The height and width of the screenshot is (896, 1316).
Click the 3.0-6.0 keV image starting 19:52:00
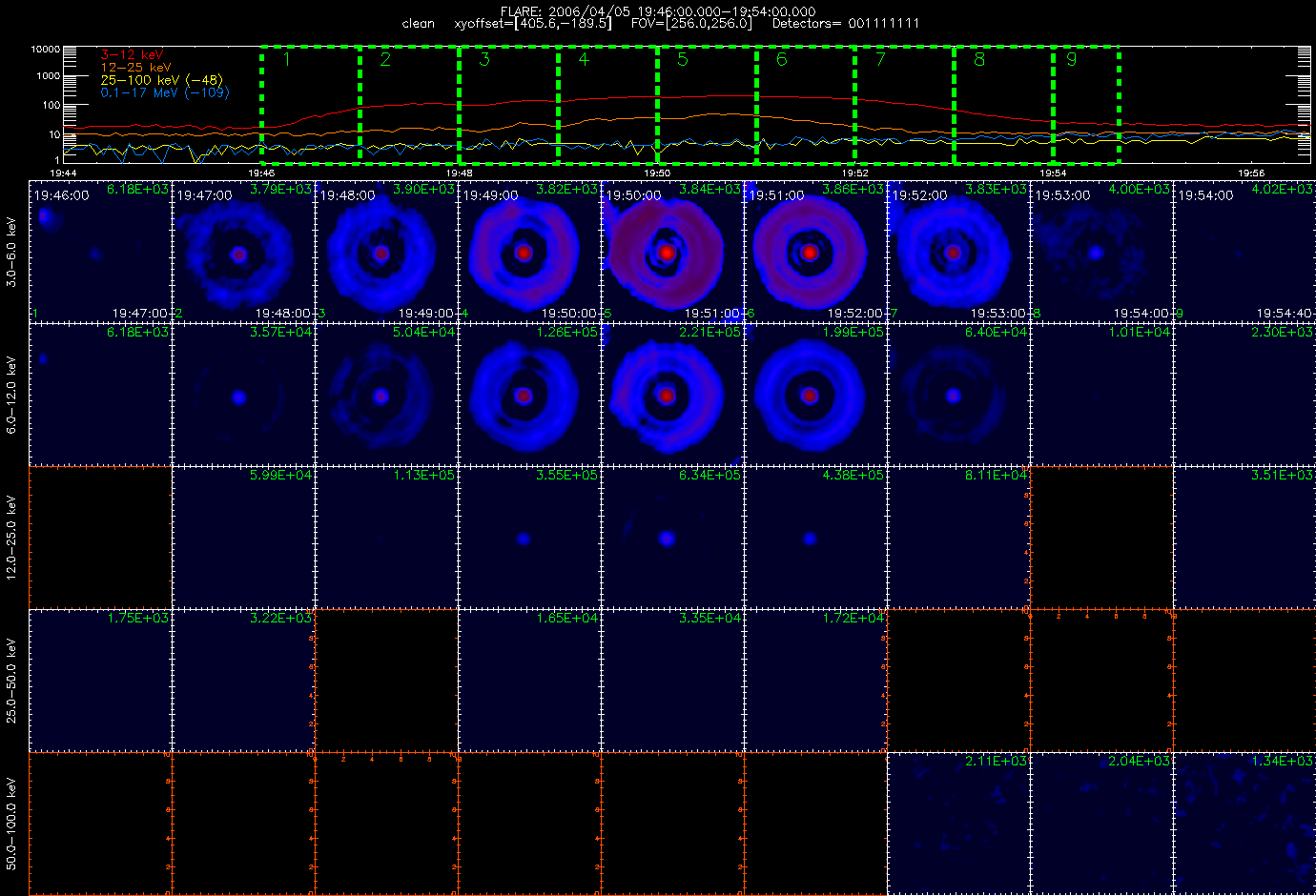click(958, 252)
